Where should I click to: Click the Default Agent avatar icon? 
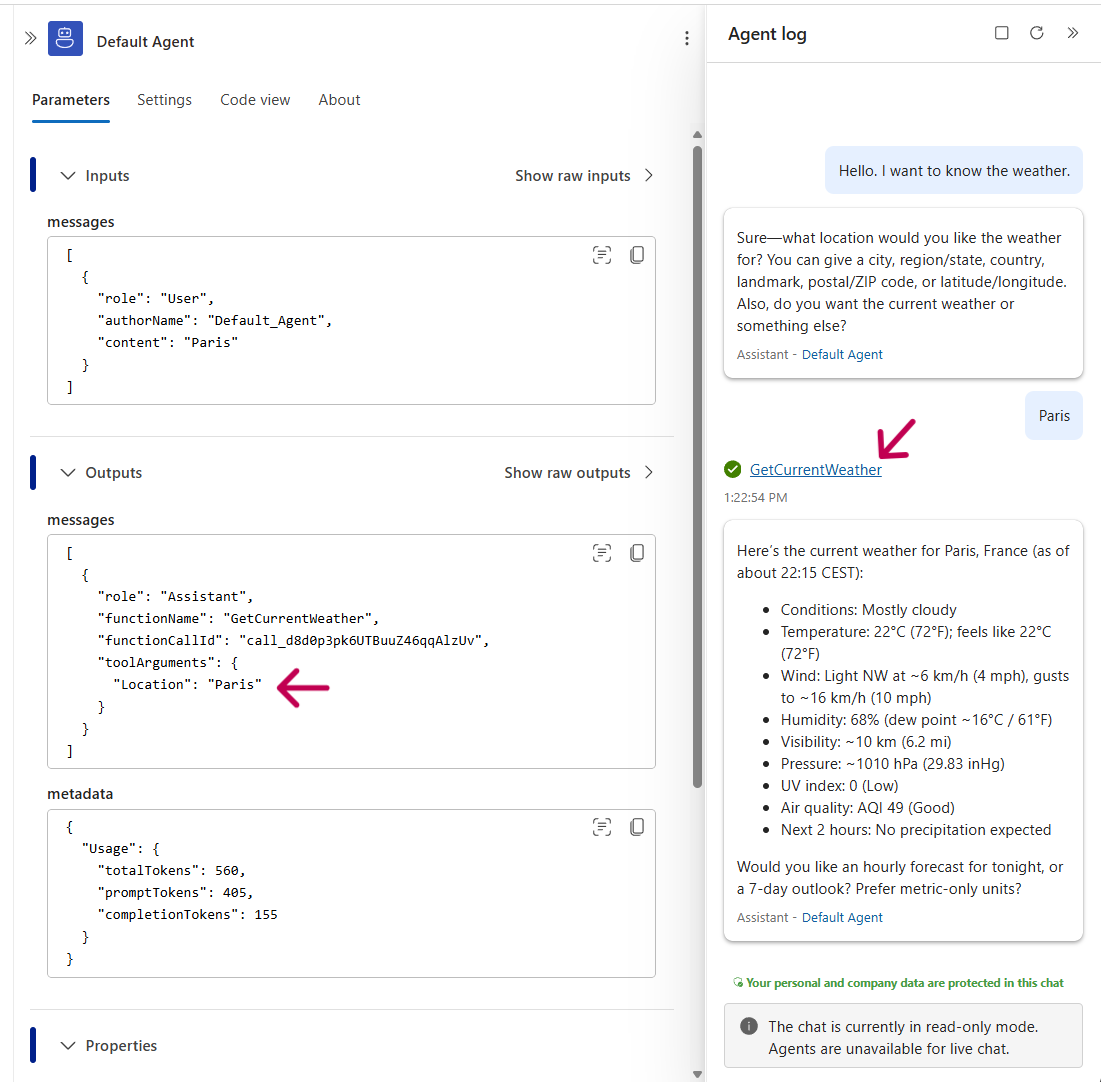click(x=65, y=38)
